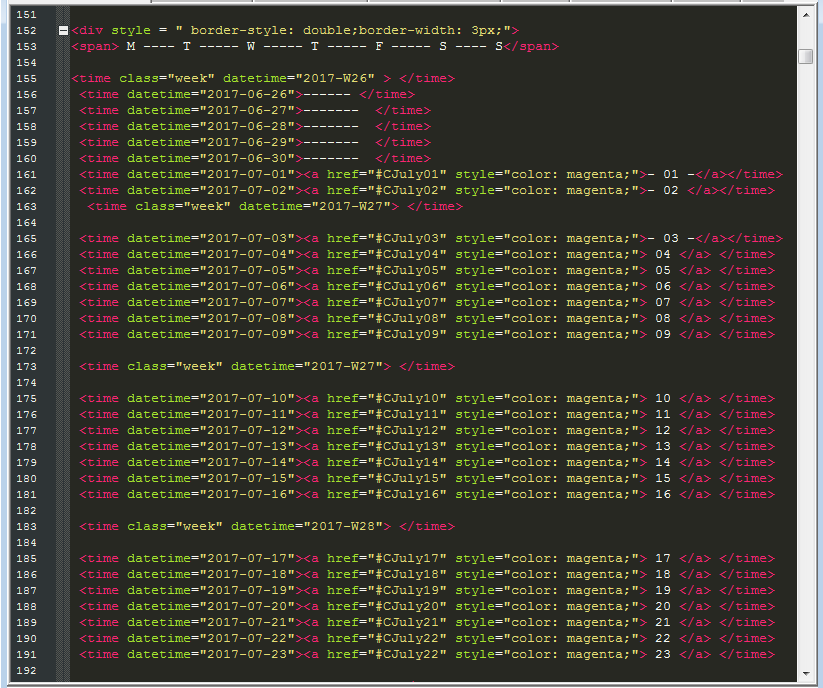
Task: Collapse the div block on line 152
Action: coord(63,30)
